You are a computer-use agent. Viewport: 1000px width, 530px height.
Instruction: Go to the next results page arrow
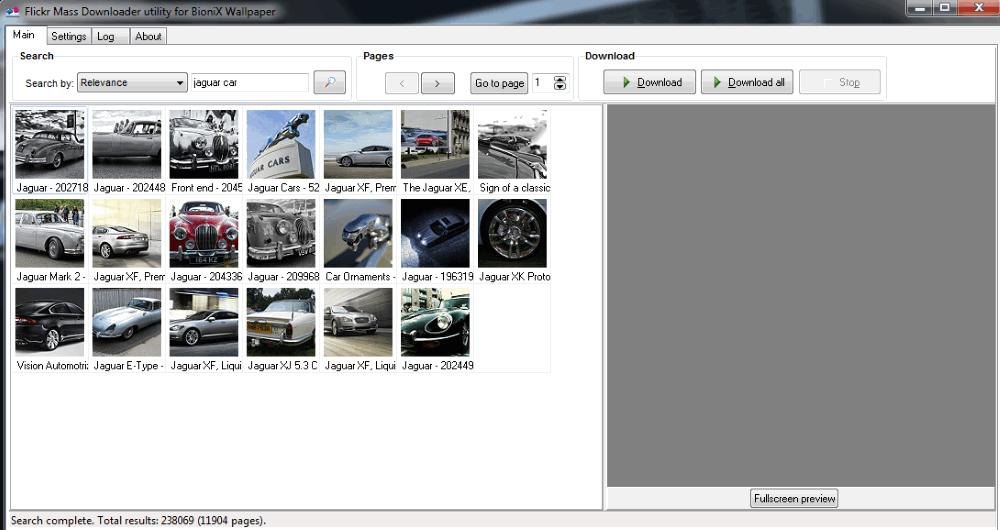(438, 83)
